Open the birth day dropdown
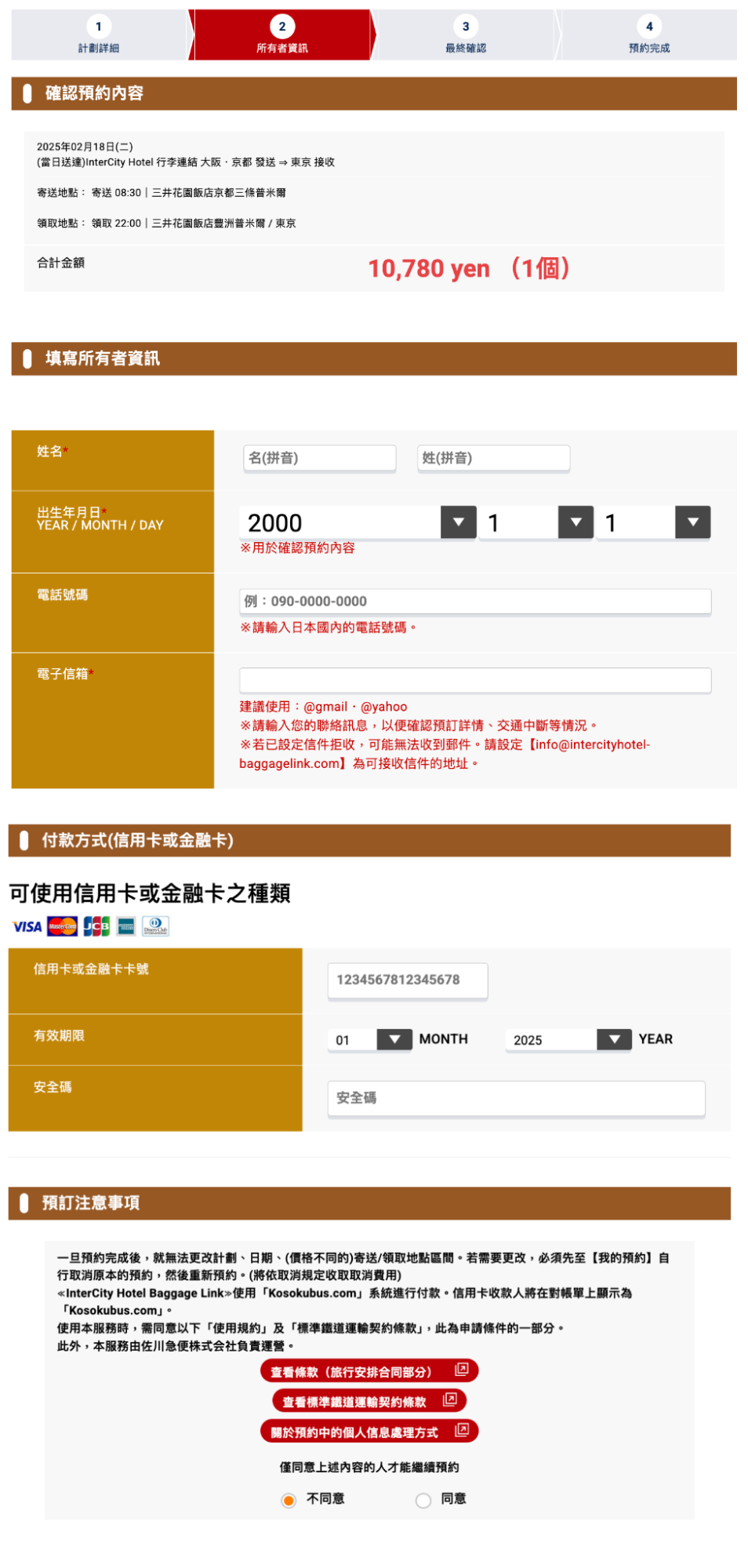The height and width of the screenshot is (1568, 748). click(692, 522)
